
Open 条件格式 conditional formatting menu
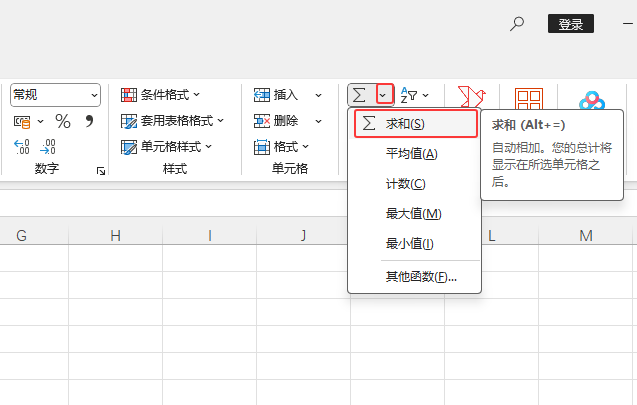coord(161,95)
